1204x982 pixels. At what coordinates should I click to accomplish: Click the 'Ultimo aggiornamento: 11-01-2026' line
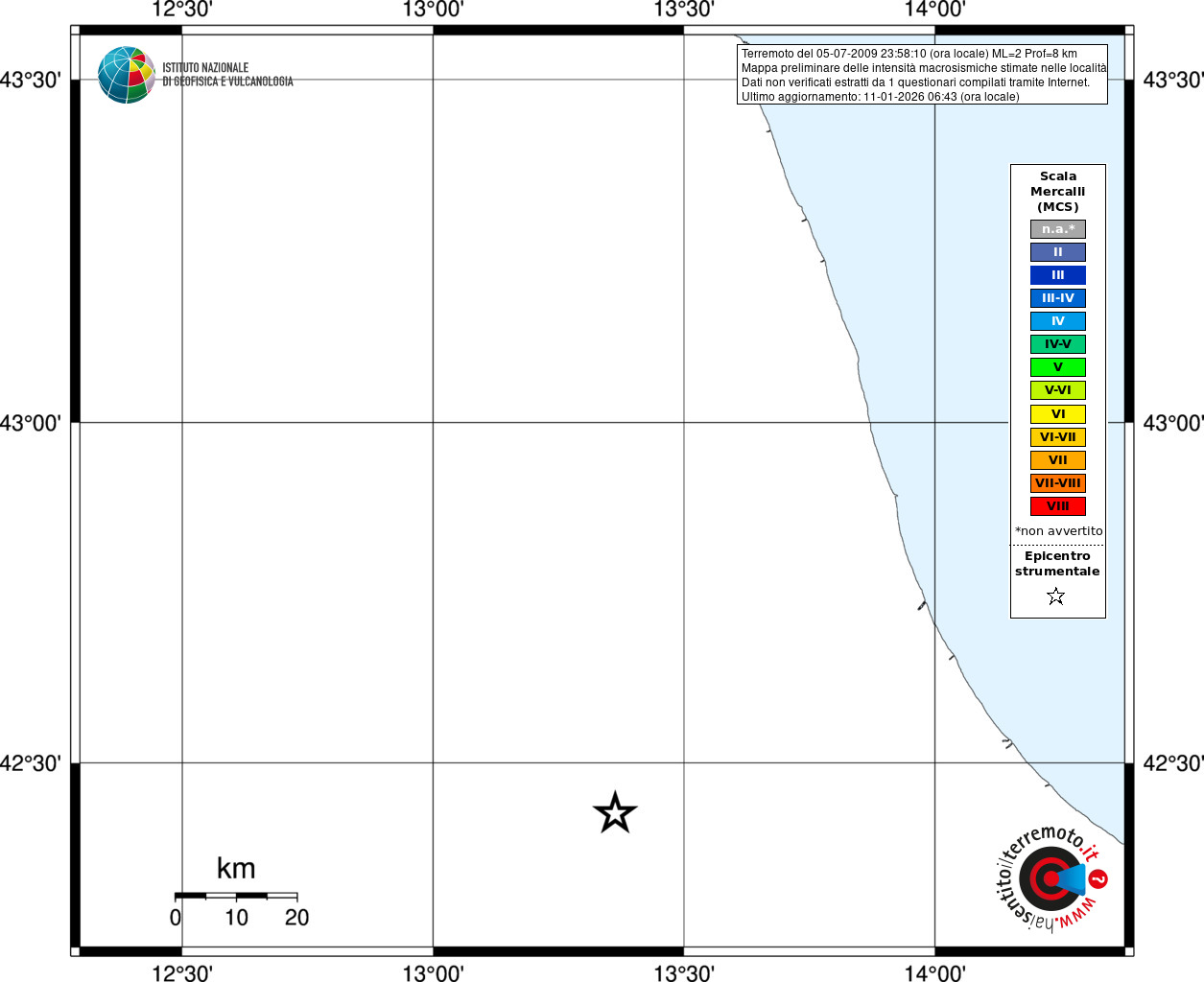881,97
